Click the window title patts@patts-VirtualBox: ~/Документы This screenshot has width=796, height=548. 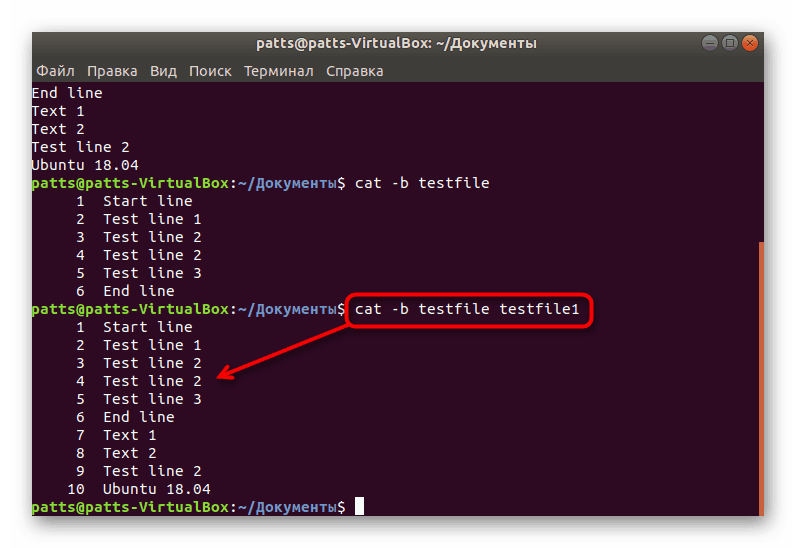click(x=396, y=44)
